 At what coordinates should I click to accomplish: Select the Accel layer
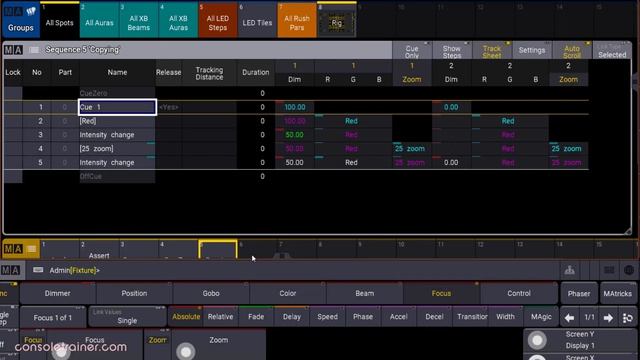pyautogui.click(x=399, y=317)
